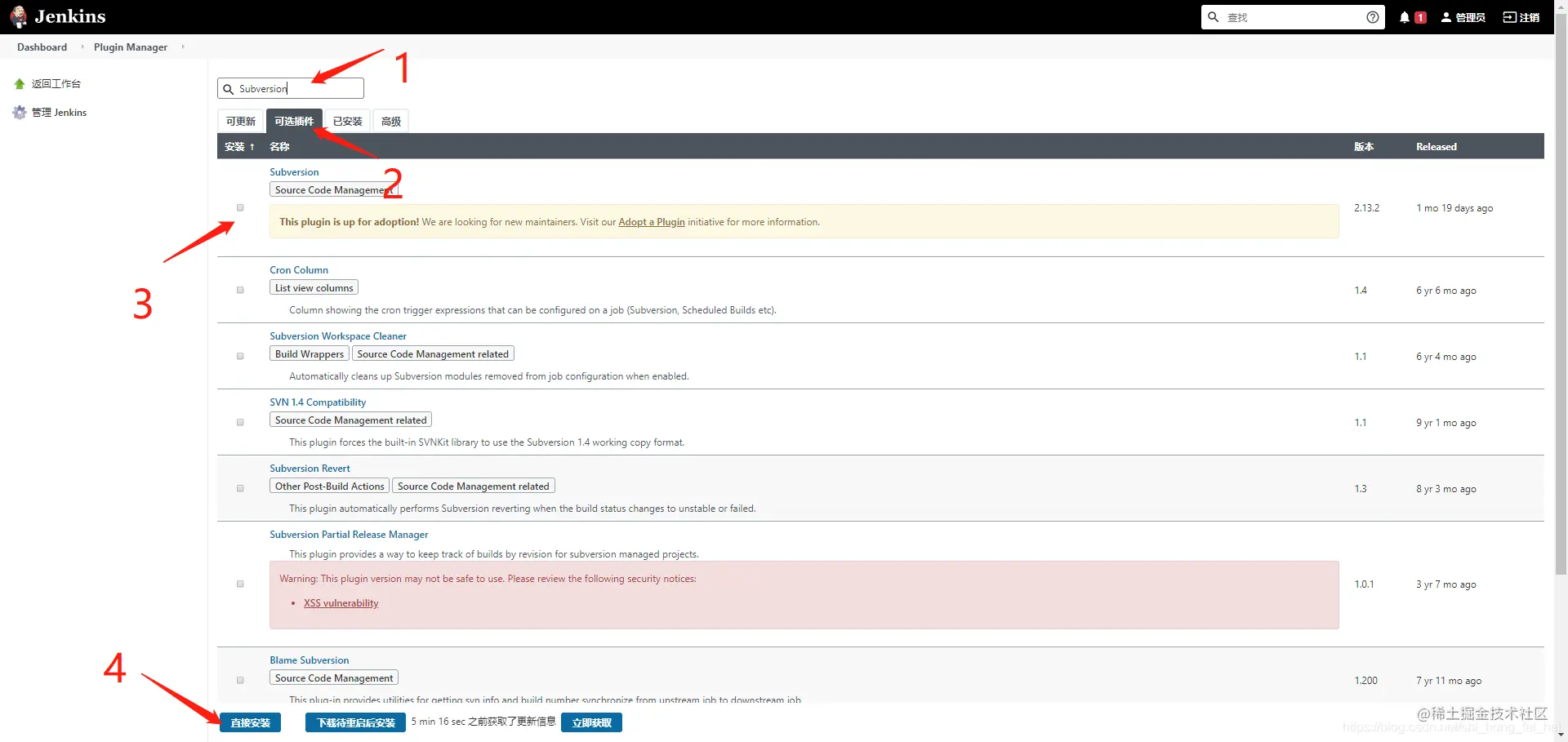Image resolution: width=1568 pixels, height=742 pixels.
Task: Switch to the 高级 tab
Action: coord(391,121)
